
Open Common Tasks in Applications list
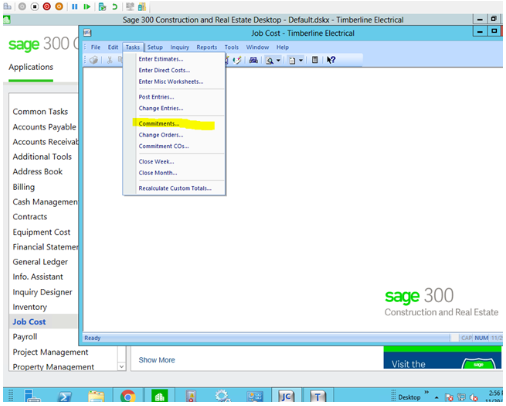pos(40,111)
